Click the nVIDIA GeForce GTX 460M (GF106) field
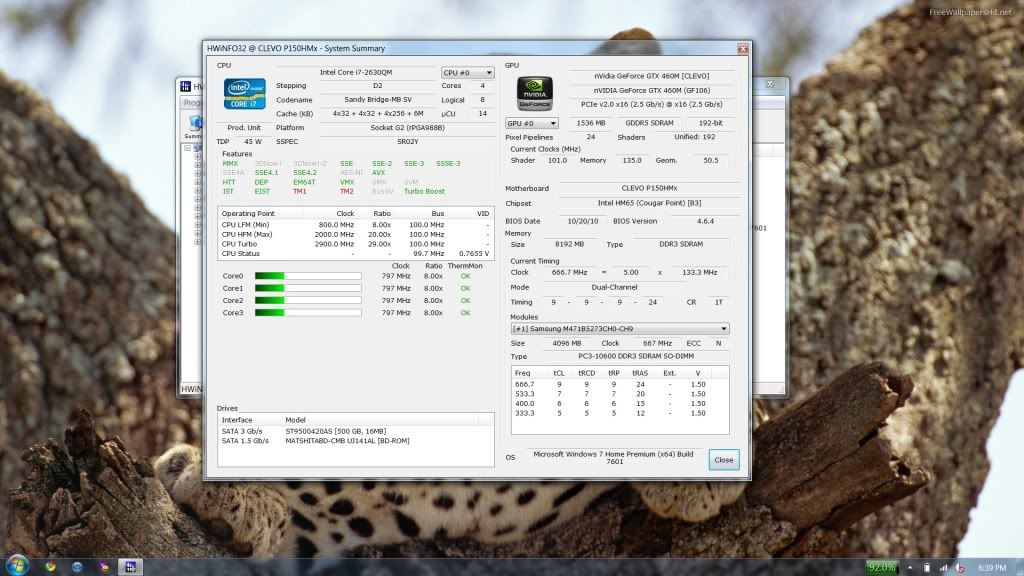 (651, 91)
